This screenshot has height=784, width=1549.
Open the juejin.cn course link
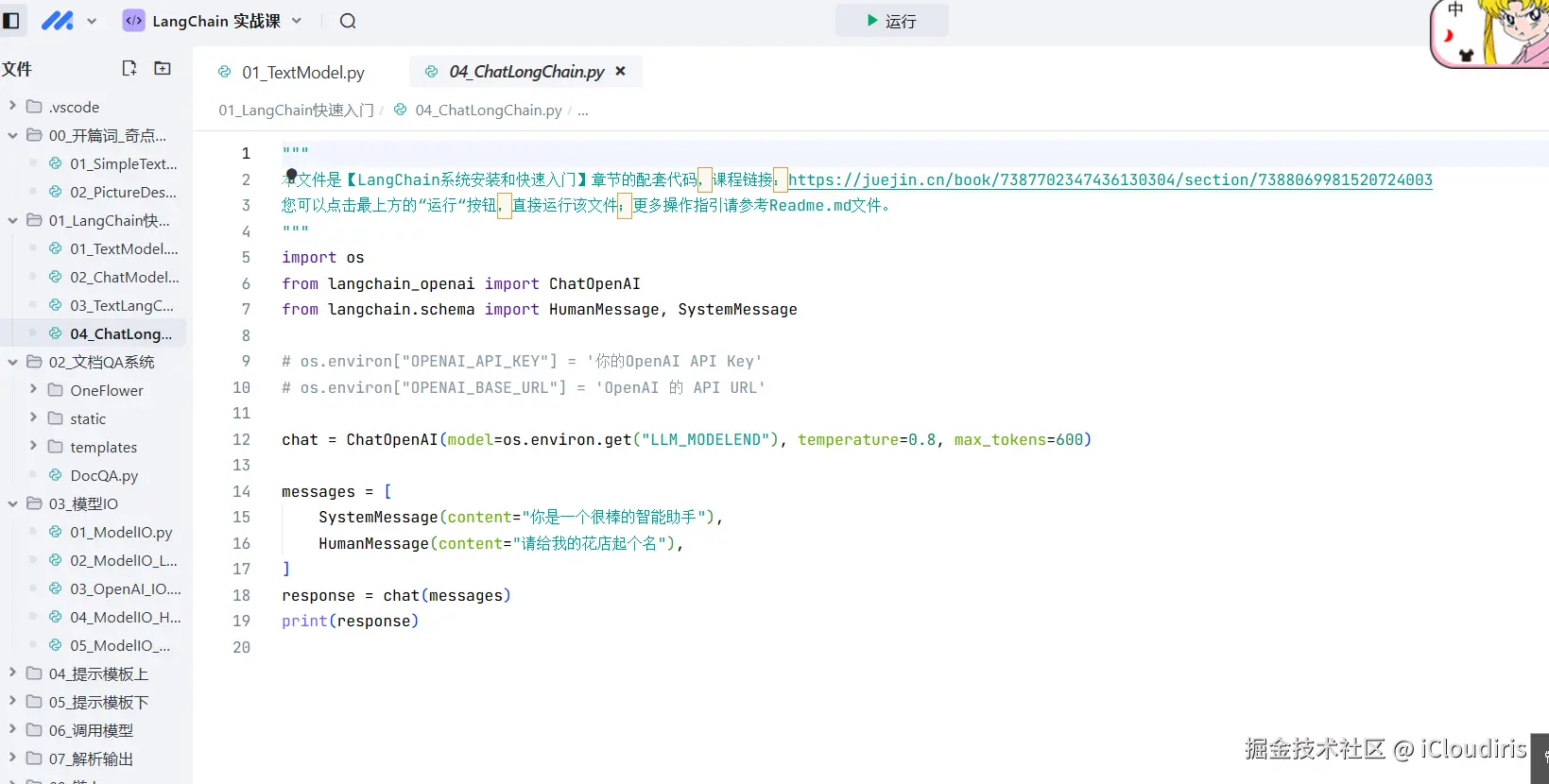tap(1110, 179)
